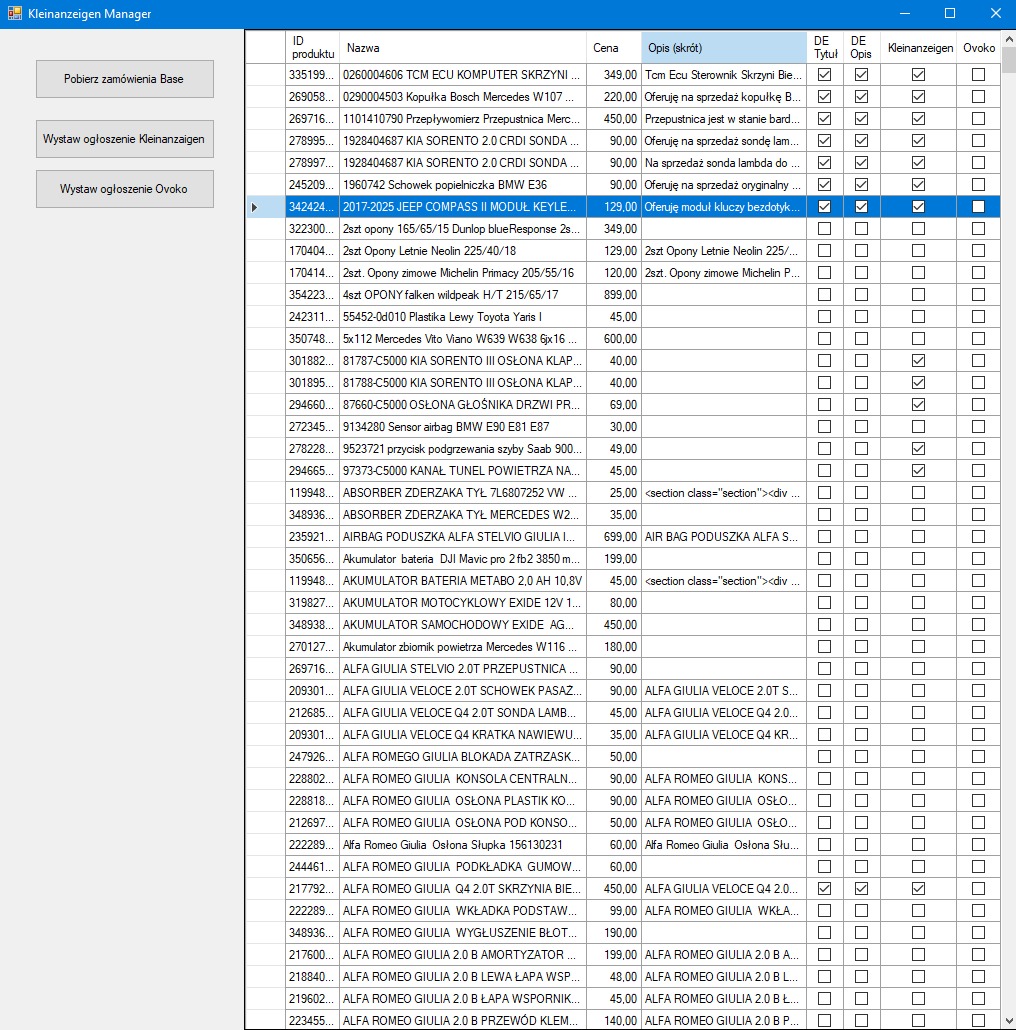Image resolution: width=1016 pixels, height=1030 pixels.
Task: Click price 899,00 of falken wildpeak row
Action: [613, 295]
